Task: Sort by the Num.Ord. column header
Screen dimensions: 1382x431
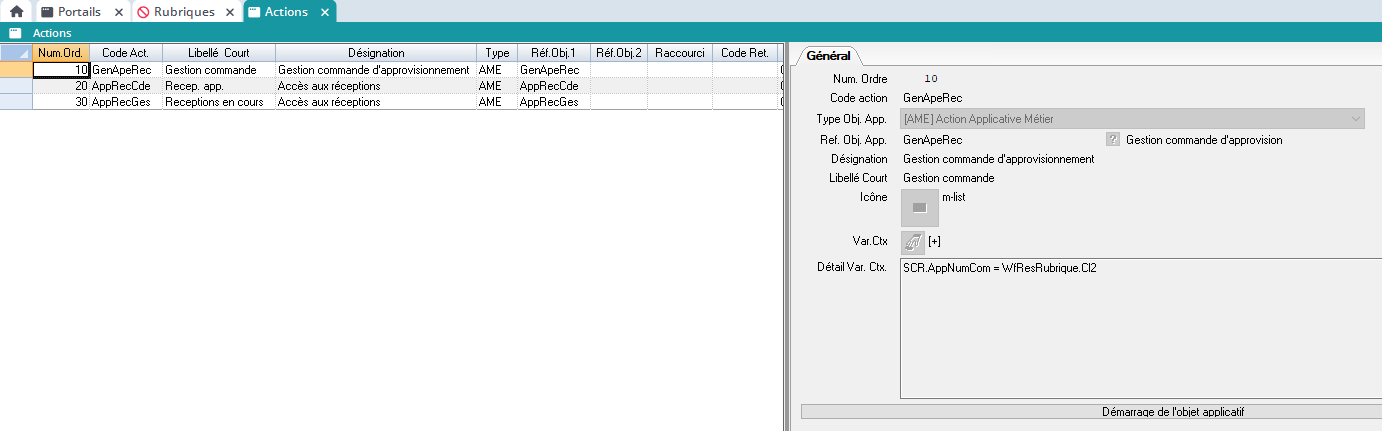Action: [x=61, y=52]
